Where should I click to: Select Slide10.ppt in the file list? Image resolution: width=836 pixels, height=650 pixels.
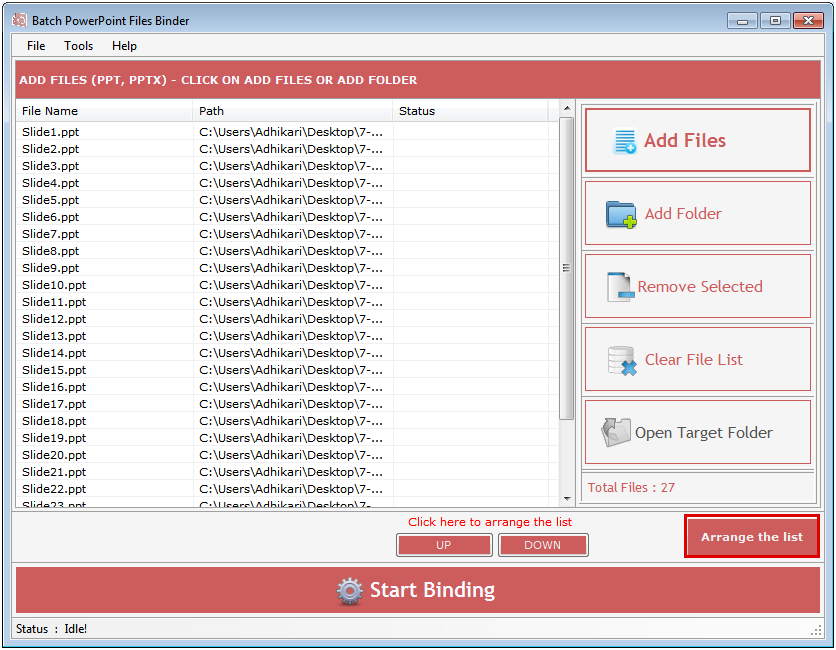(54, 285)
